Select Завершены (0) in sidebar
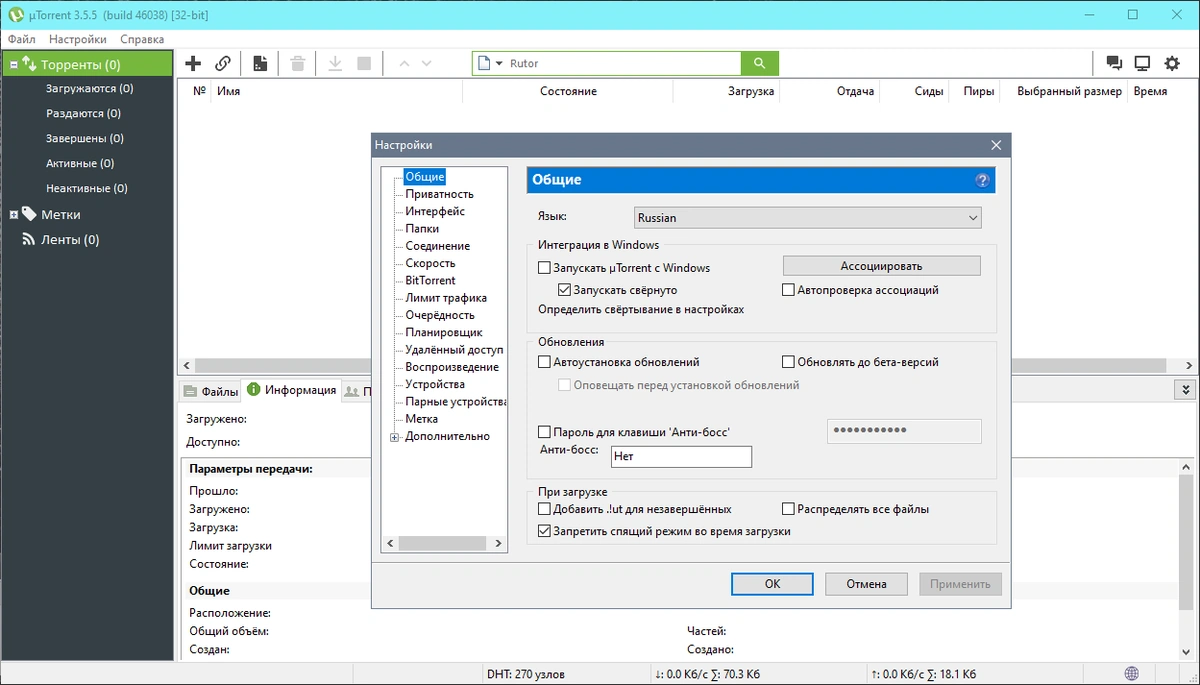The image size is (1200, 685). coord(85,139)
